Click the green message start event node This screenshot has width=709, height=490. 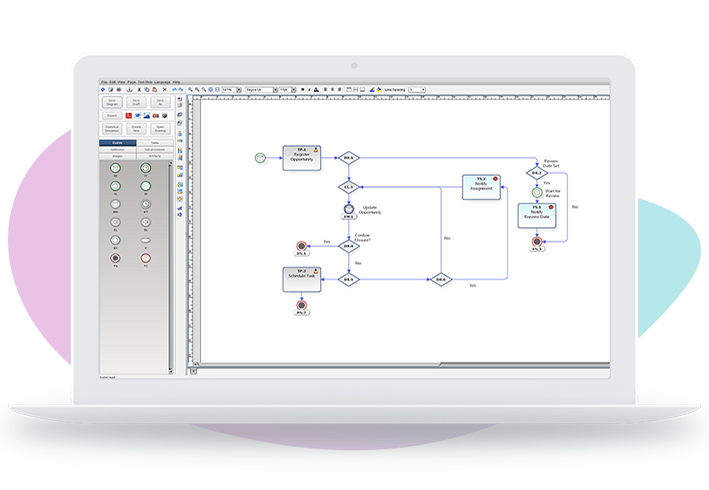tap(260, 157)
